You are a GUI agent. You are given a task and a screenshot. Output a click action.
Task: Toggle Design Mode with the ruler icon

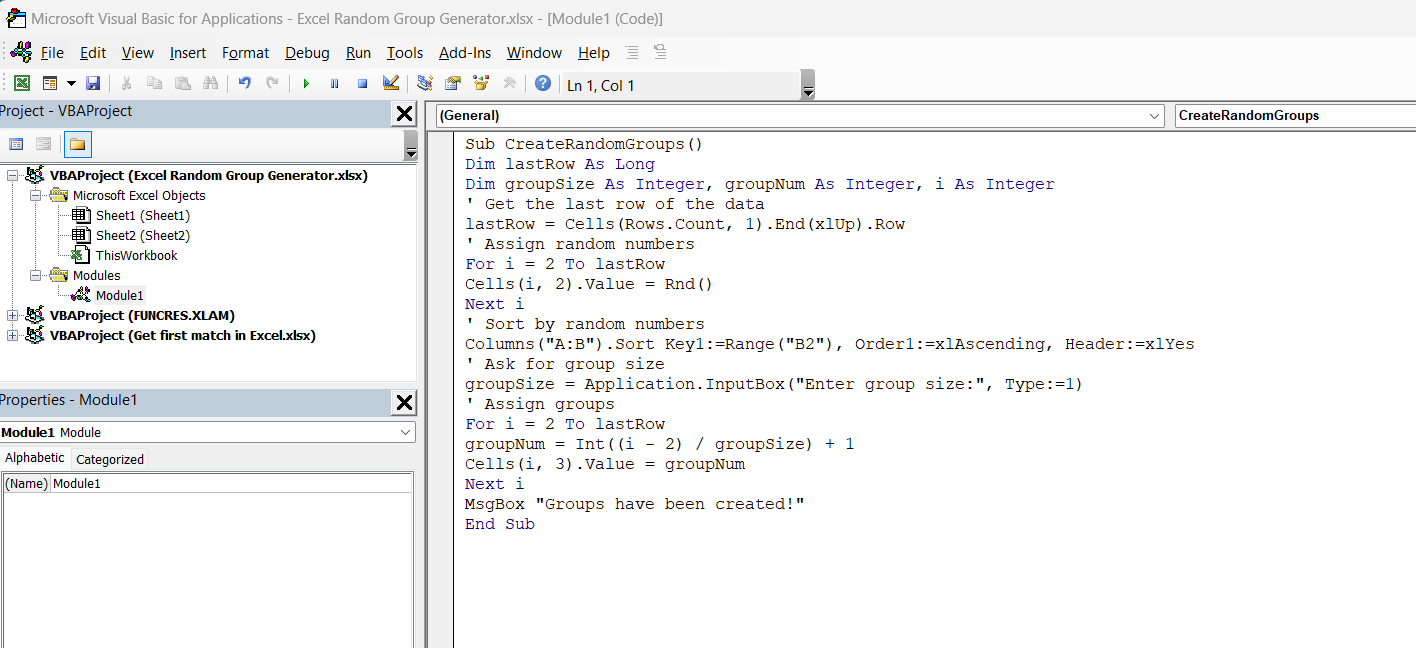(x=391, y=84)
